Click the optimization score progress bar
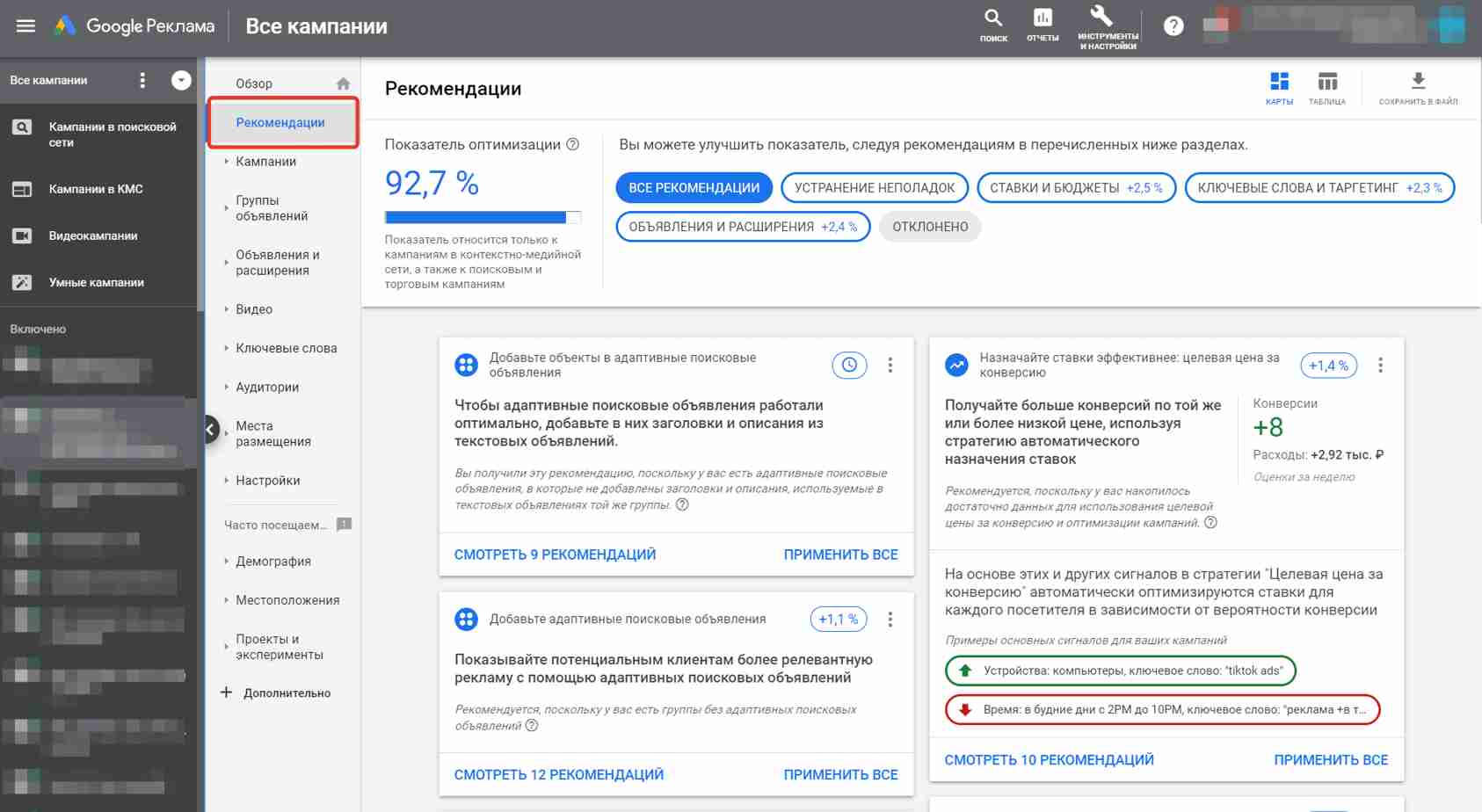The image size is (1482, 812). tap(483, 217)
